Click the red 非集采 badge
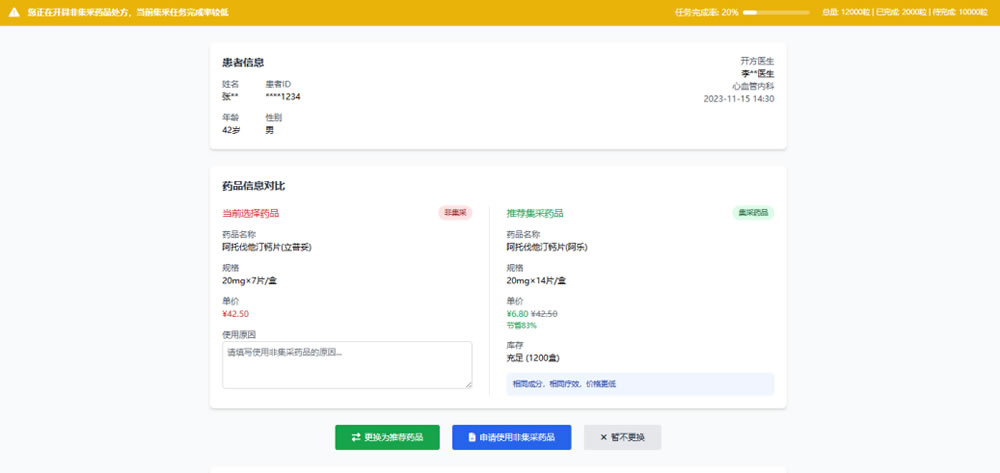This screenshot has height=473, width=1000. coord(455,213)
